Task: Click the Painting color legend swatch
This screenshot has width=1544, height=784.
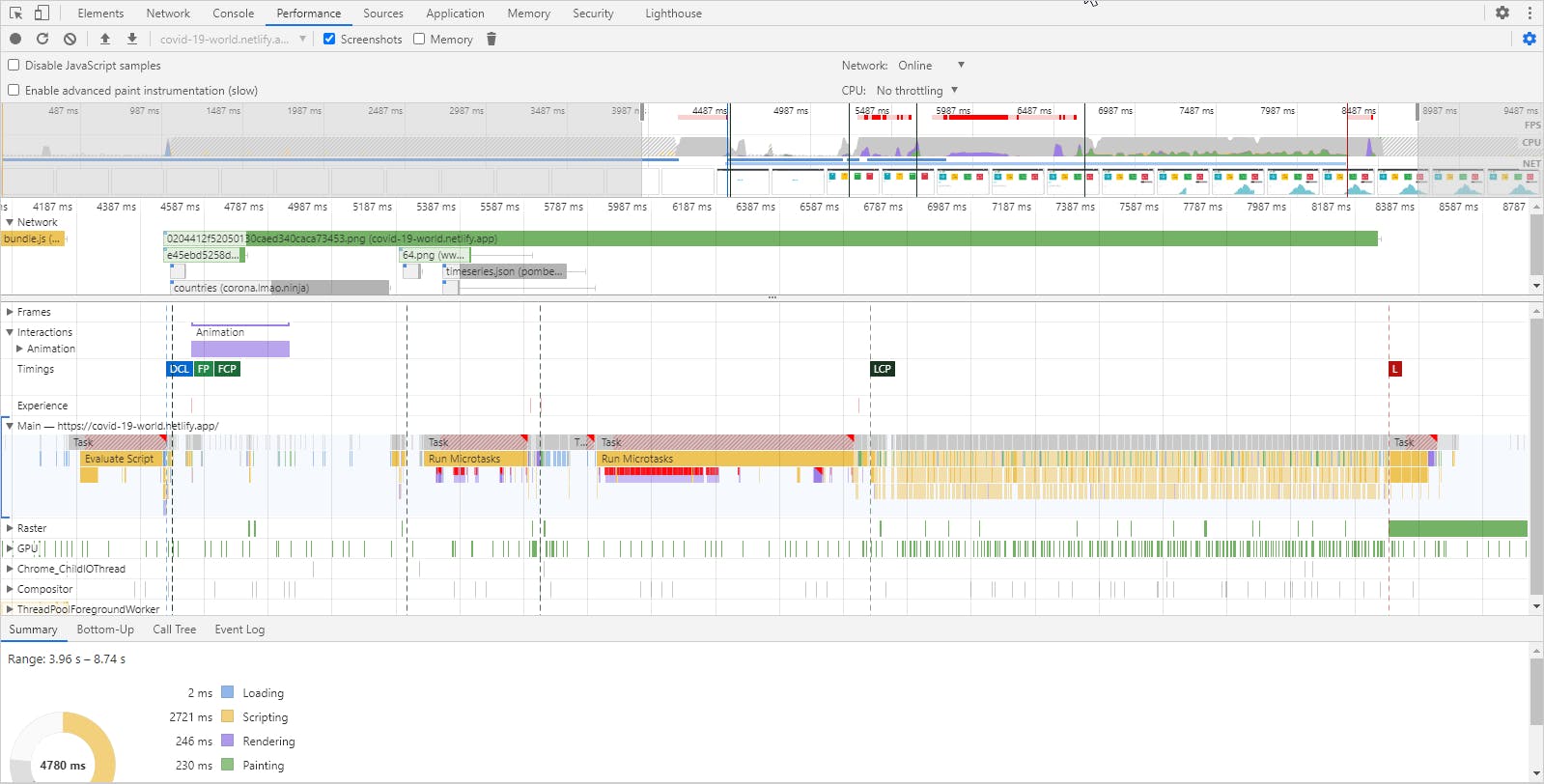Action: (x=228, y=765)
